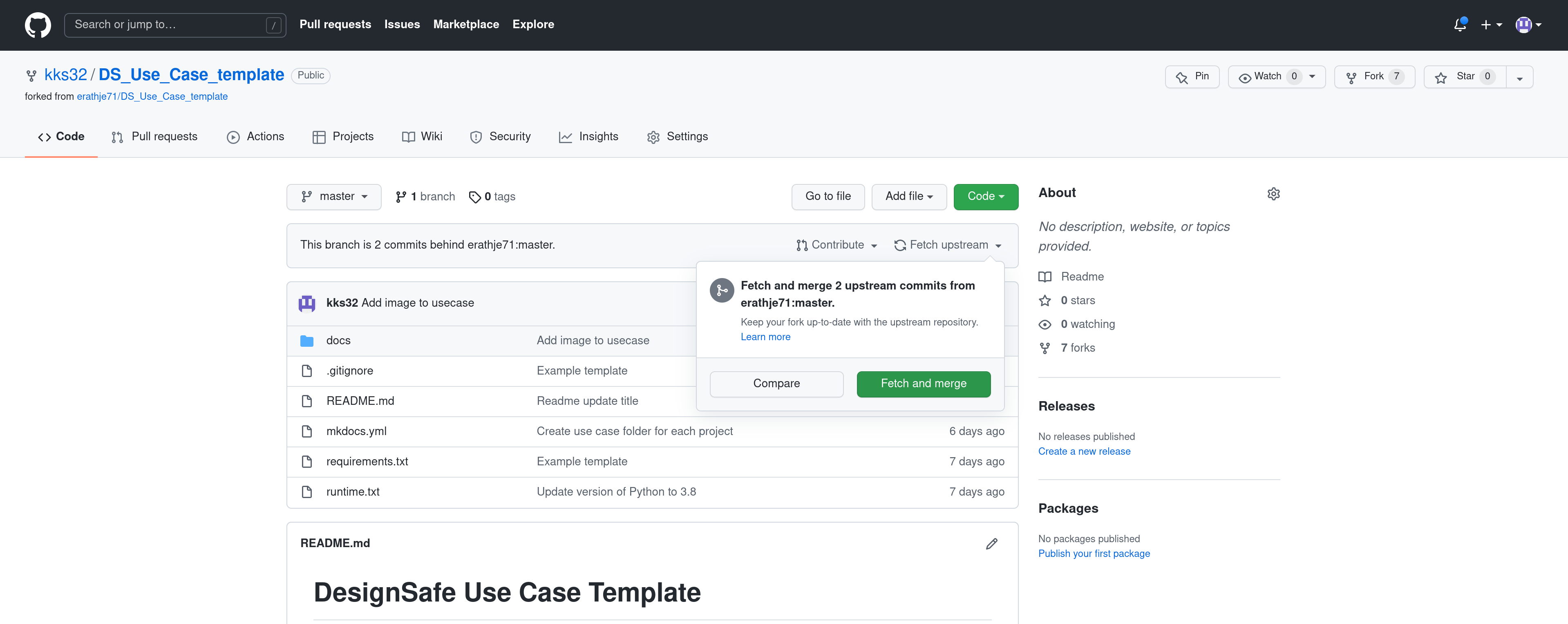Open the notifications bell
The image size is (1568, 624).
1460,25
